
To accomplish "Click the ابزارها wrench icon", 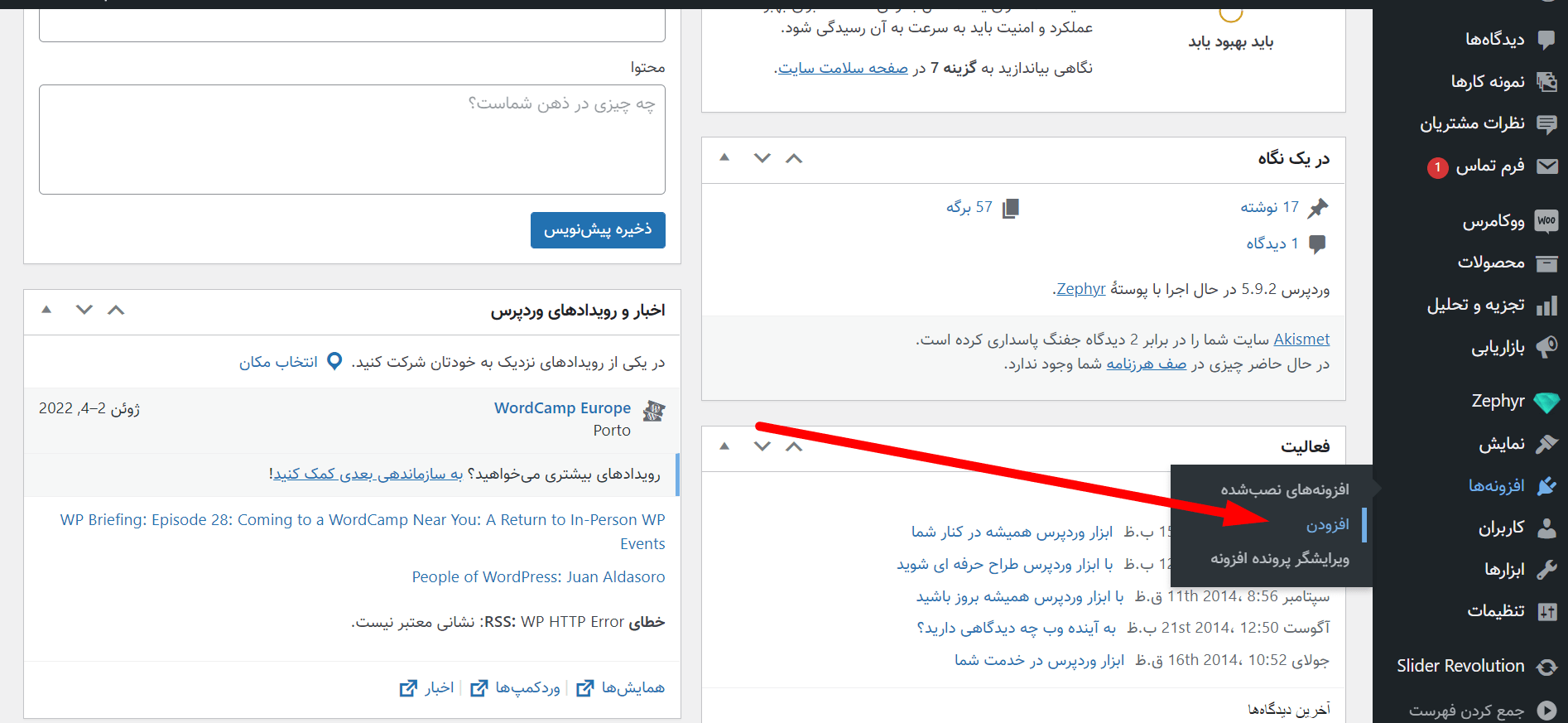I will pyautogui.click(x=1546, y=570).
